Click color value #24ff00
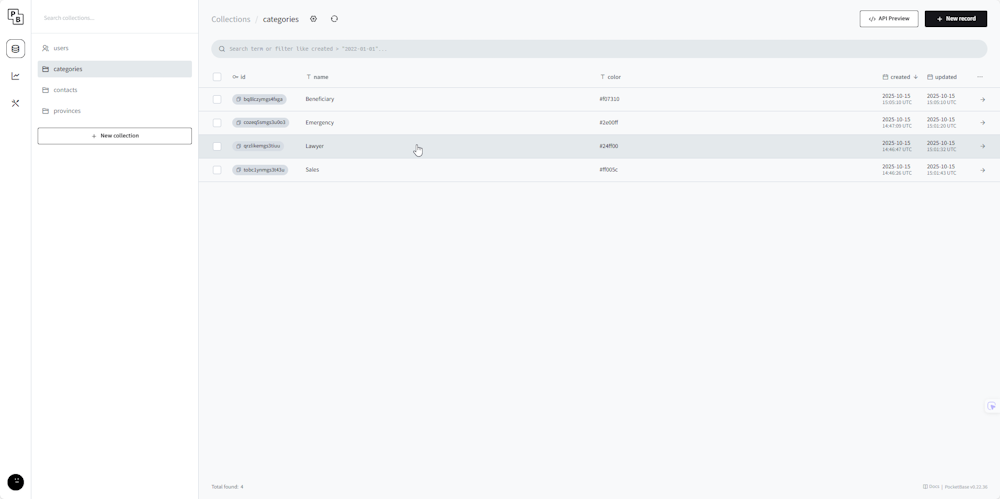Viewport: 1000px width, 499px height. [x=608, y=146]
